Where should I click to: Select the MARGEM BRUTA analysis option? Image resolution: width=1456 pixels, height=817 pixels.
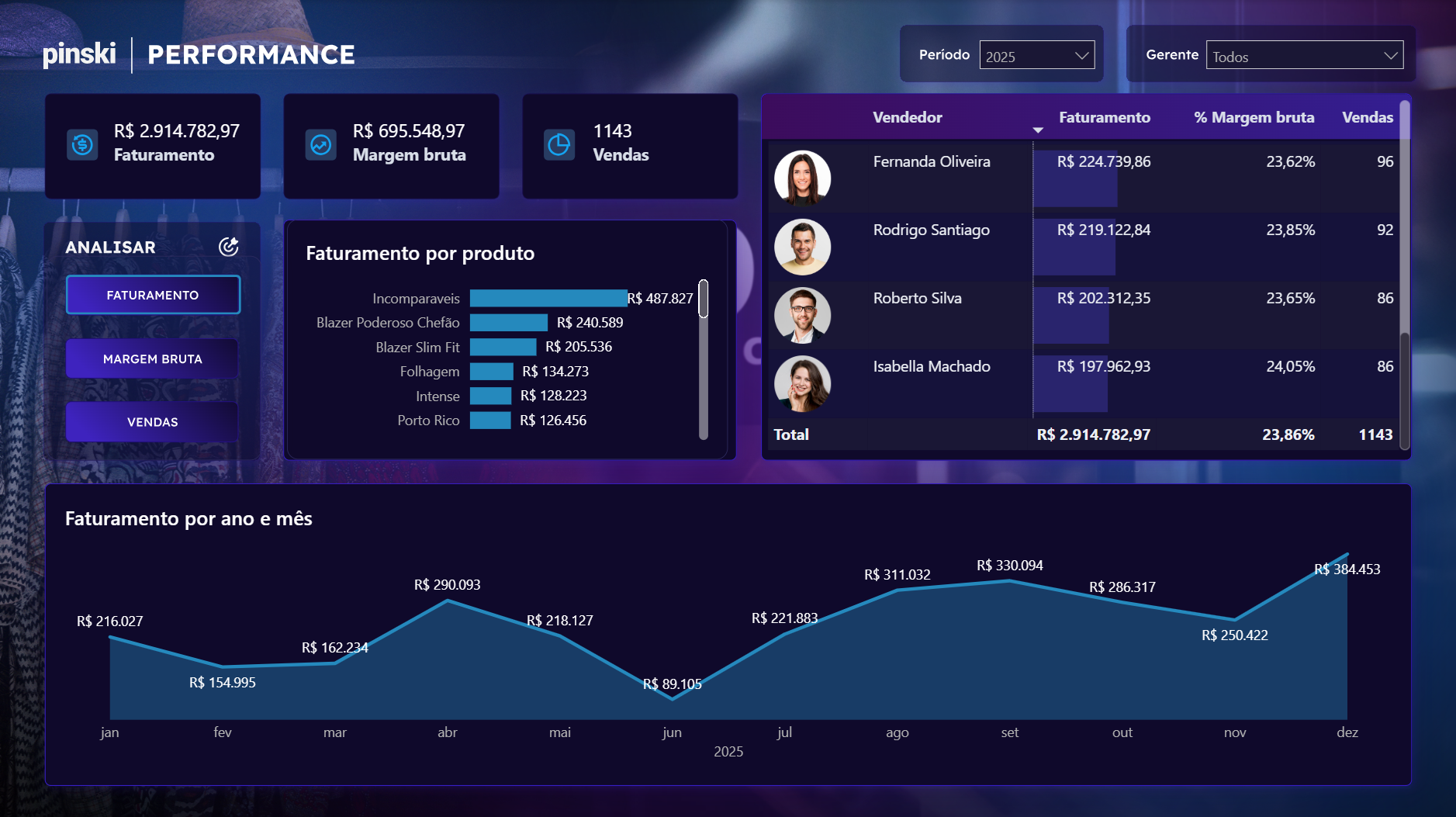pos(152,358)
